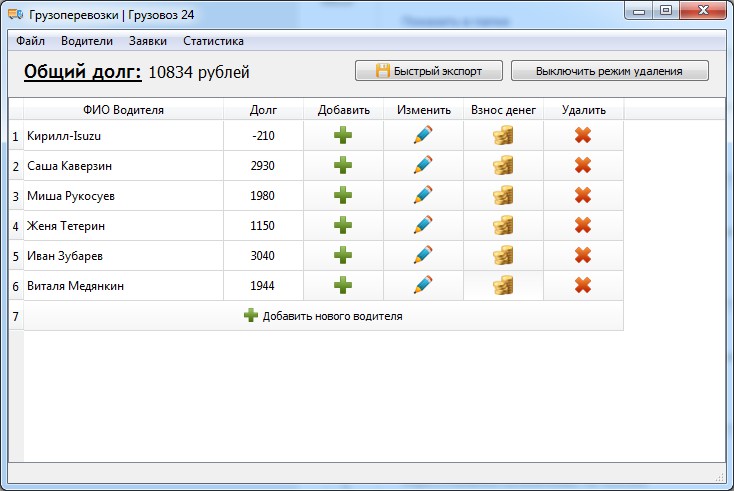The width and height of the screenshot is (734, 491).
Task: Remove driver Иван Зубарев
Action: tap(583, 256)
